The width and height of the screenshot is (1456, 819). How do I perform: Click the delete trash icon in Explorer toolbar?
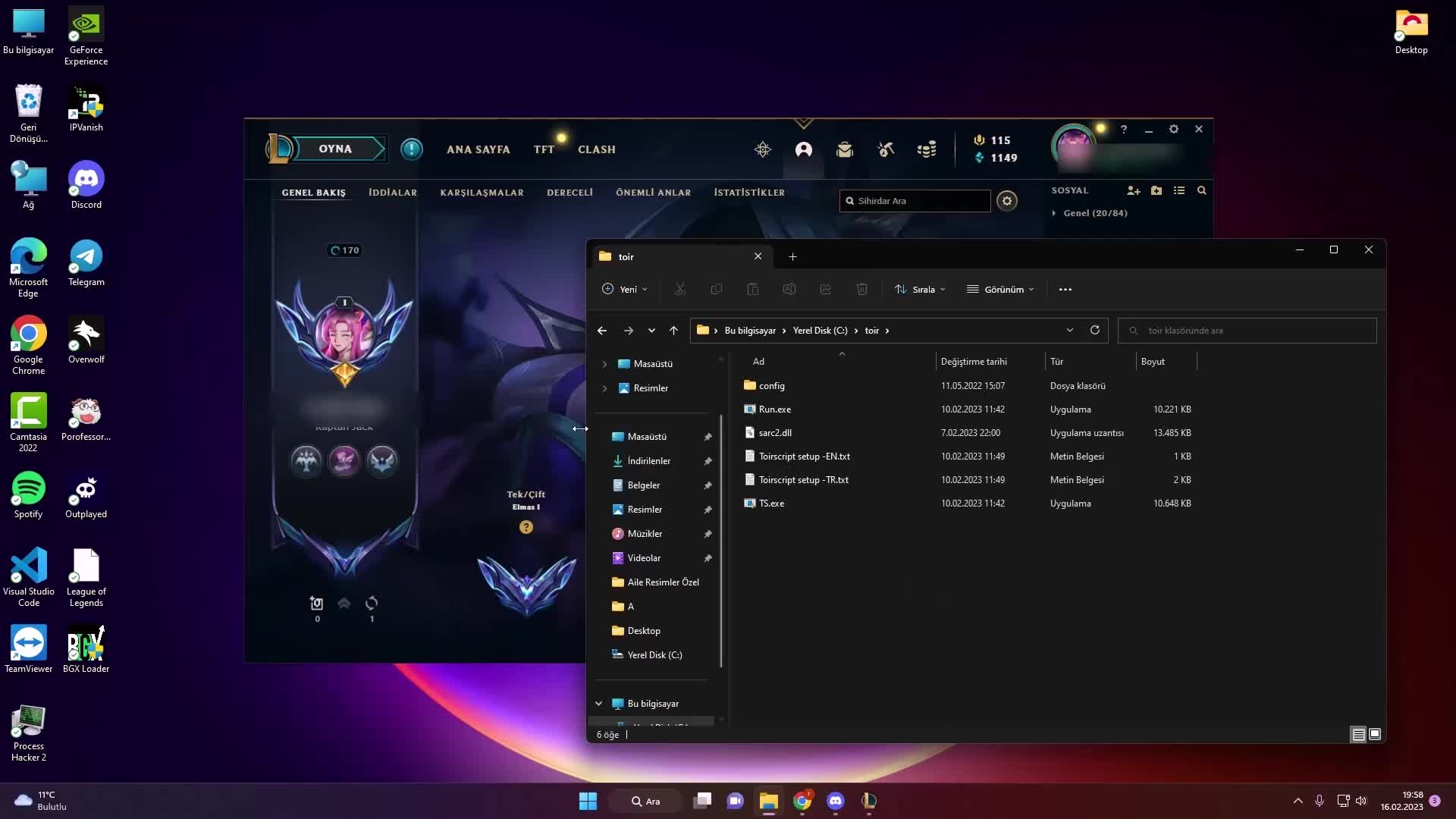coord(862,289)
